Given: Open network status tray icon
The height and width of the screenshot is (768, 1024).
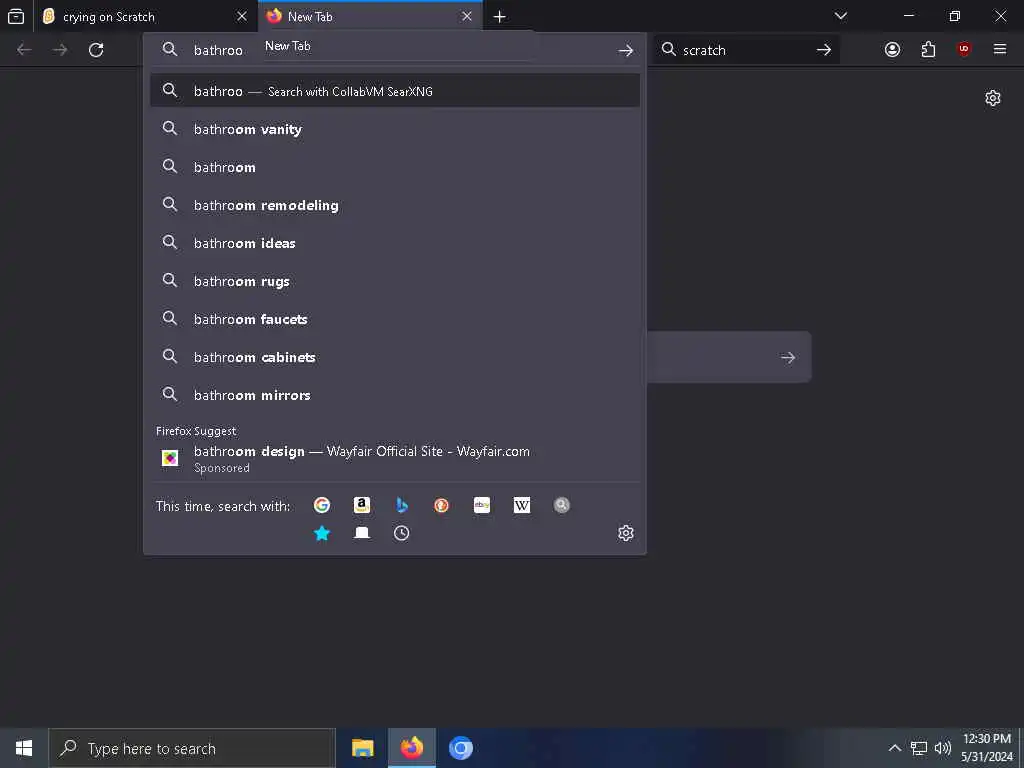Looking at the screenshot, I should [x=919, y=748].
